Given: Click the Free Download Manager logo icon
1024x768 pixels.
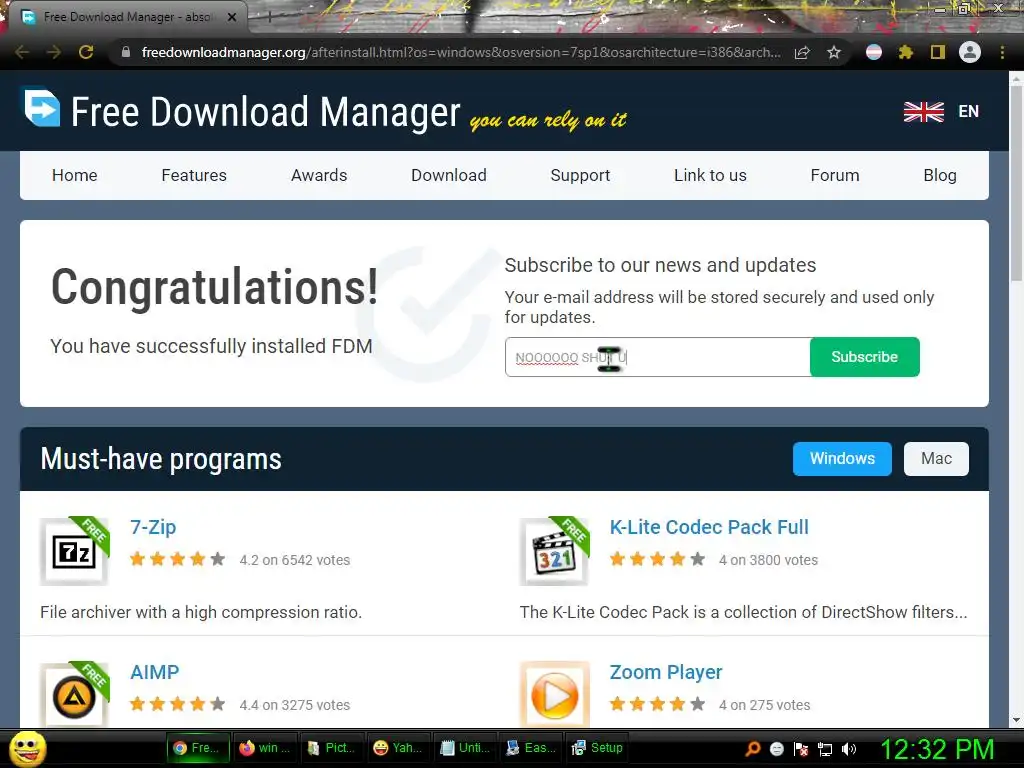Looking at the screenshot, I should 42,108.
